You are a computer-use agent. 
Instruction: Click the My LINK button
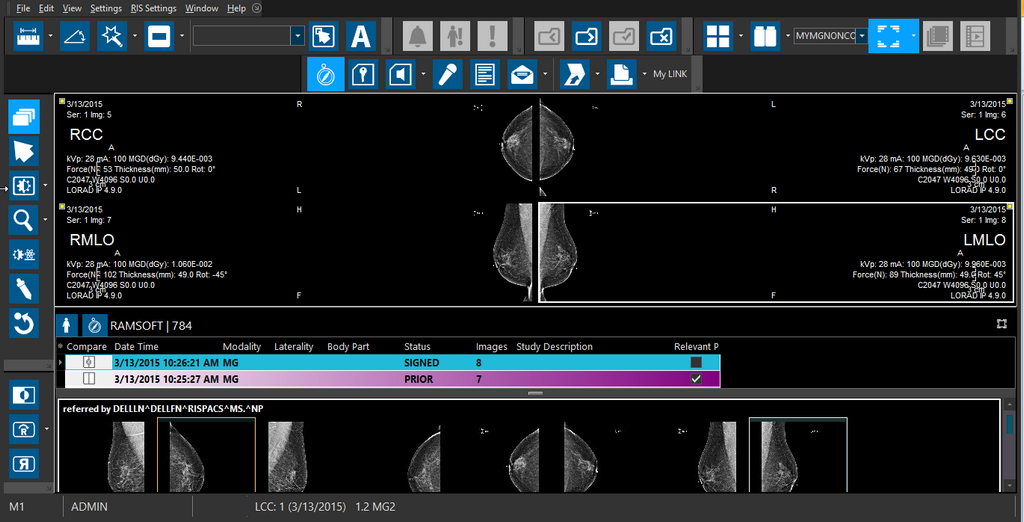[672, 74]
